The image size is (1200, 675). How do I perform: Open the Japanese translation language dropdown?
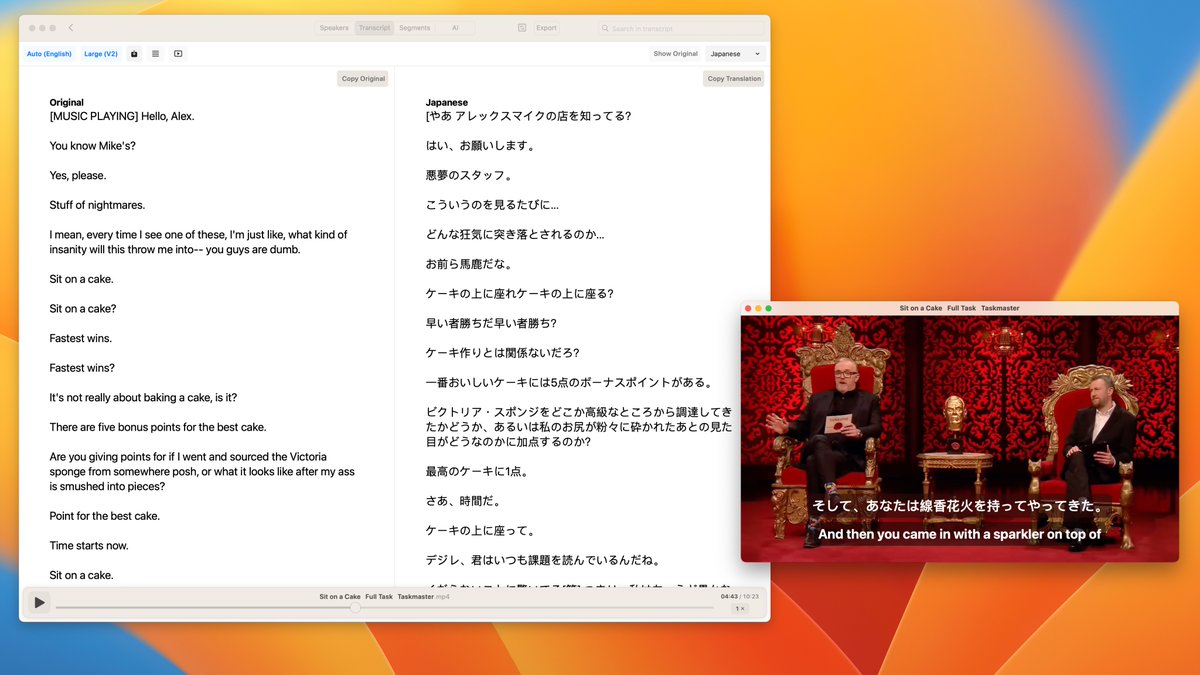735,54
